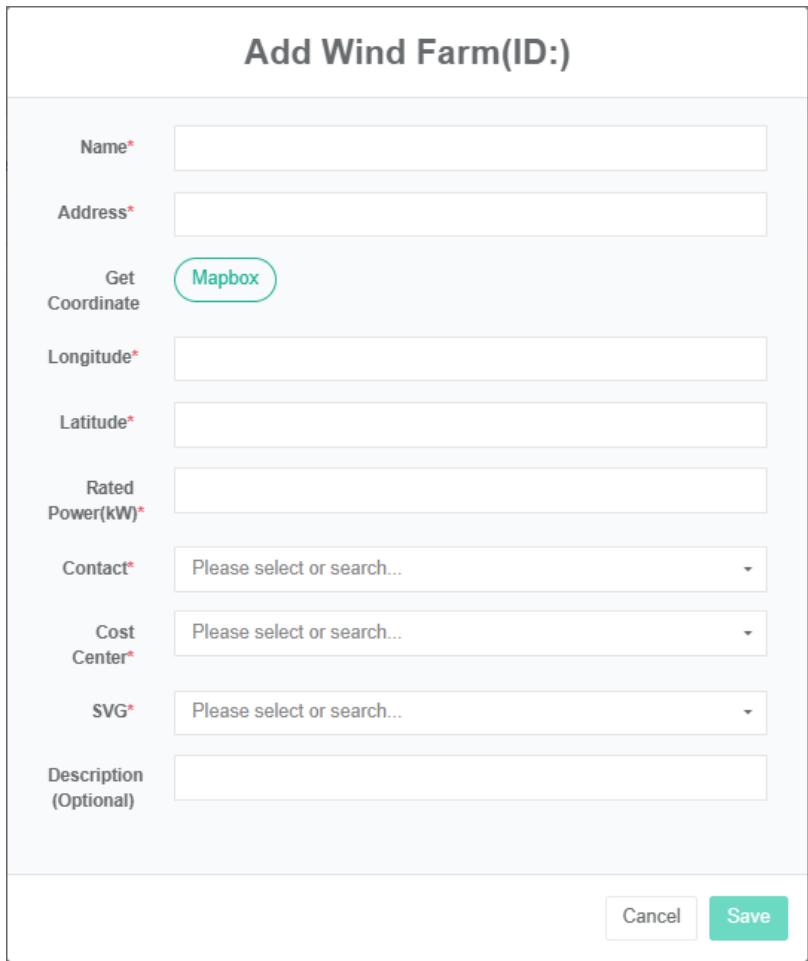Click the Longitude input field
The height and width of the screenshot is (961, 808).
tap(470, 358)
